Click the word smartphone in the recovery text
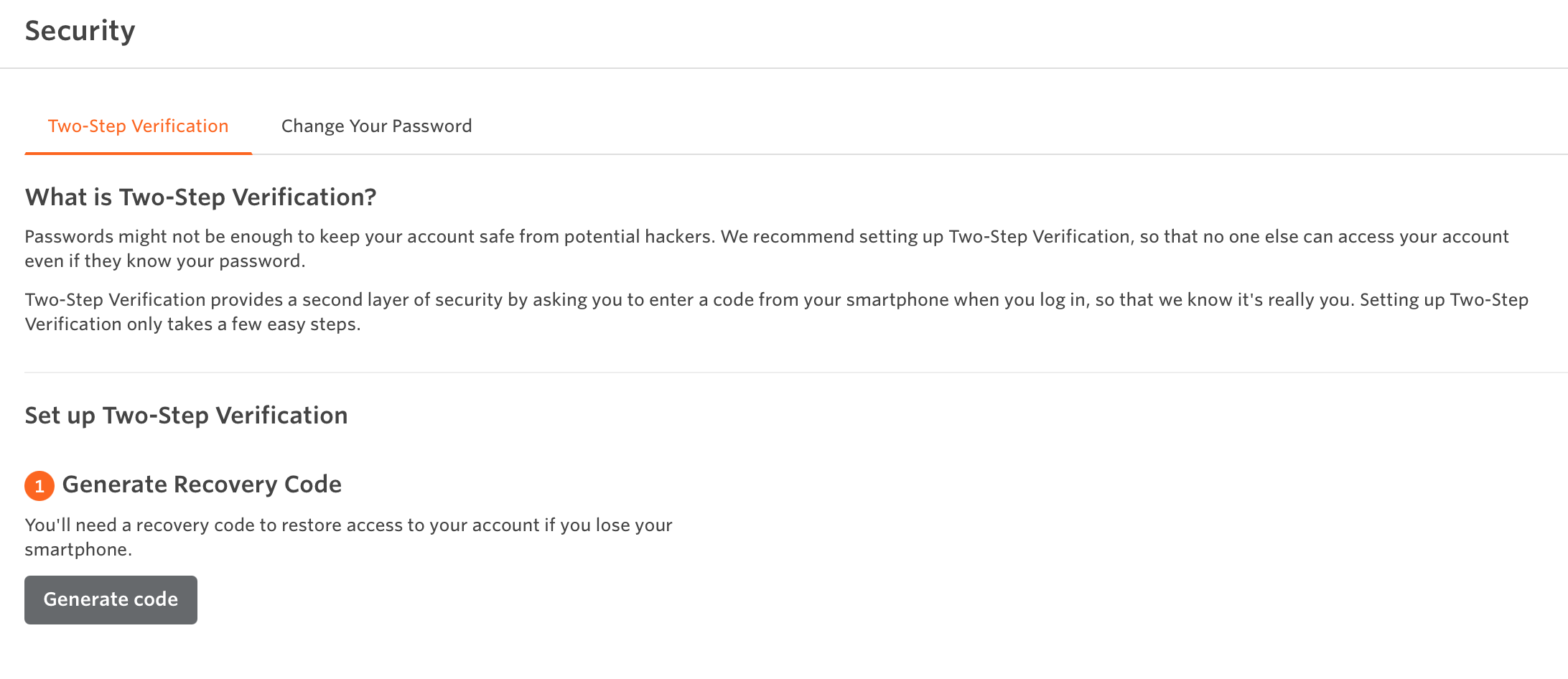1568x679 pixels. point(78,550)
